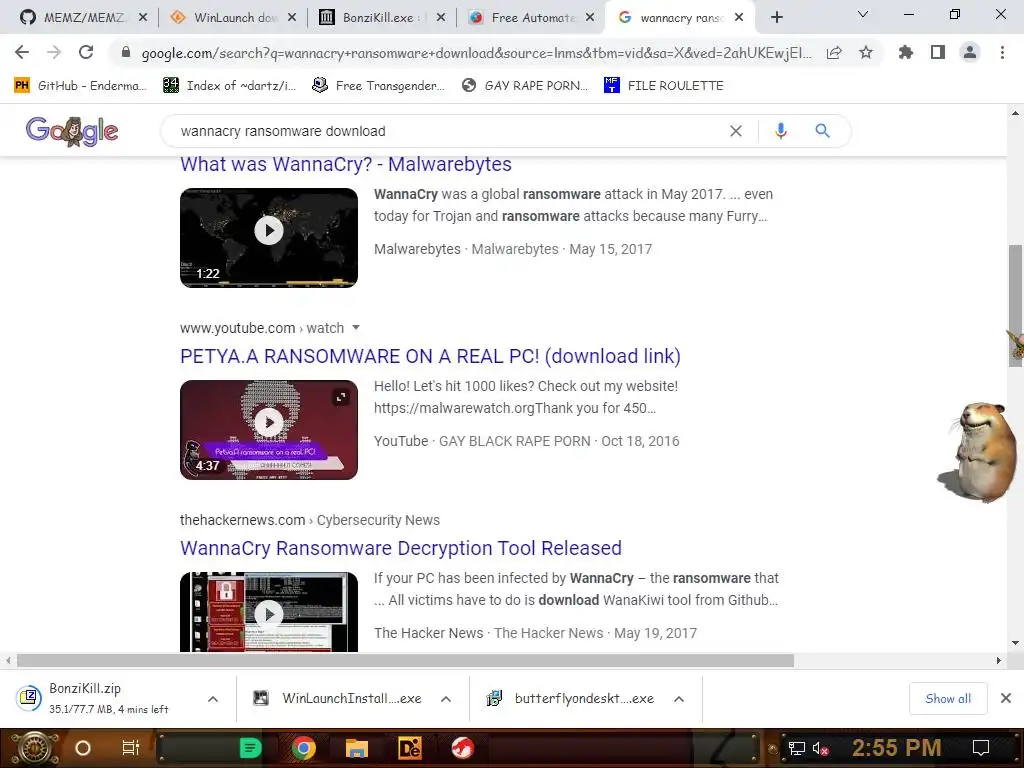The height and width of the screenshot is (768, 1024).
Task: Close the WinLaunch download tab
Action: click(x=293, y=18)
